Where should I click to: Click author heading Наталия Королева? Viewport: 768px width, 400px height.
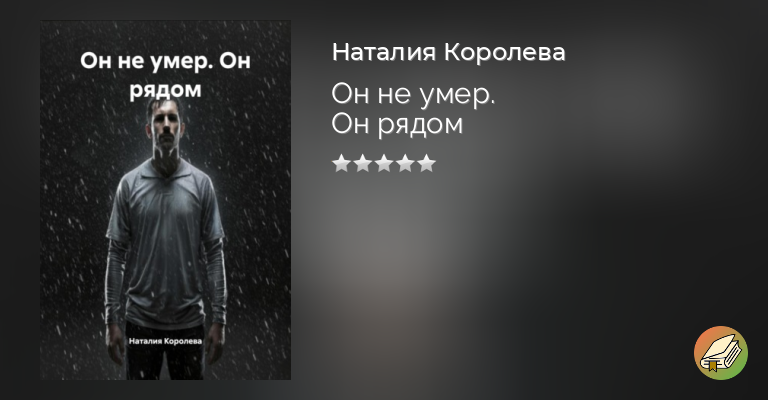tap(449, 52)
